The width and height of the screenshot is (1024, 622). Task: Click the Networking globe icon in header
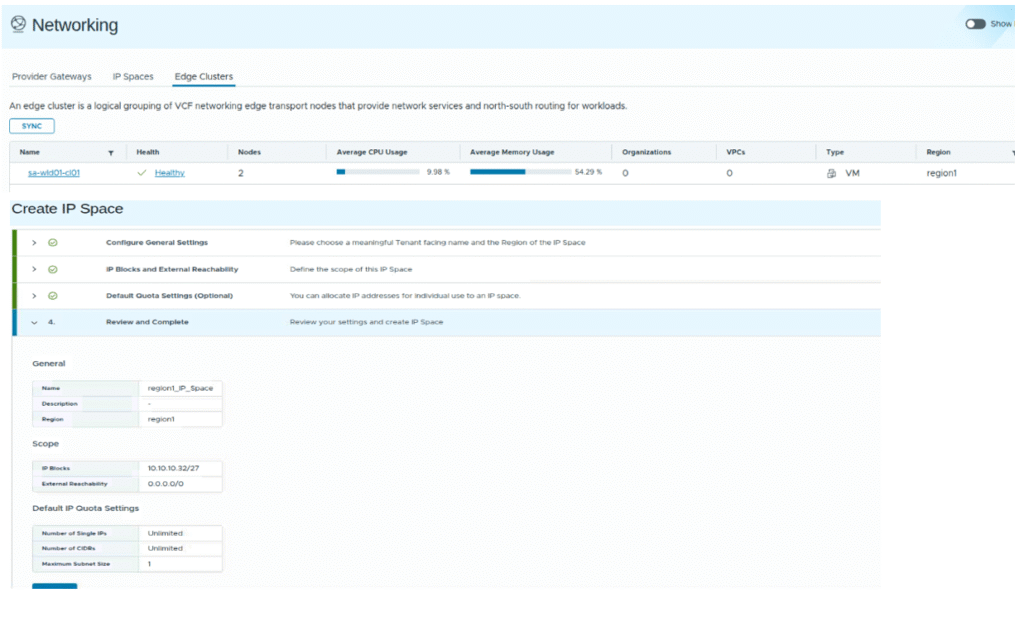click(x=18, y=24)
